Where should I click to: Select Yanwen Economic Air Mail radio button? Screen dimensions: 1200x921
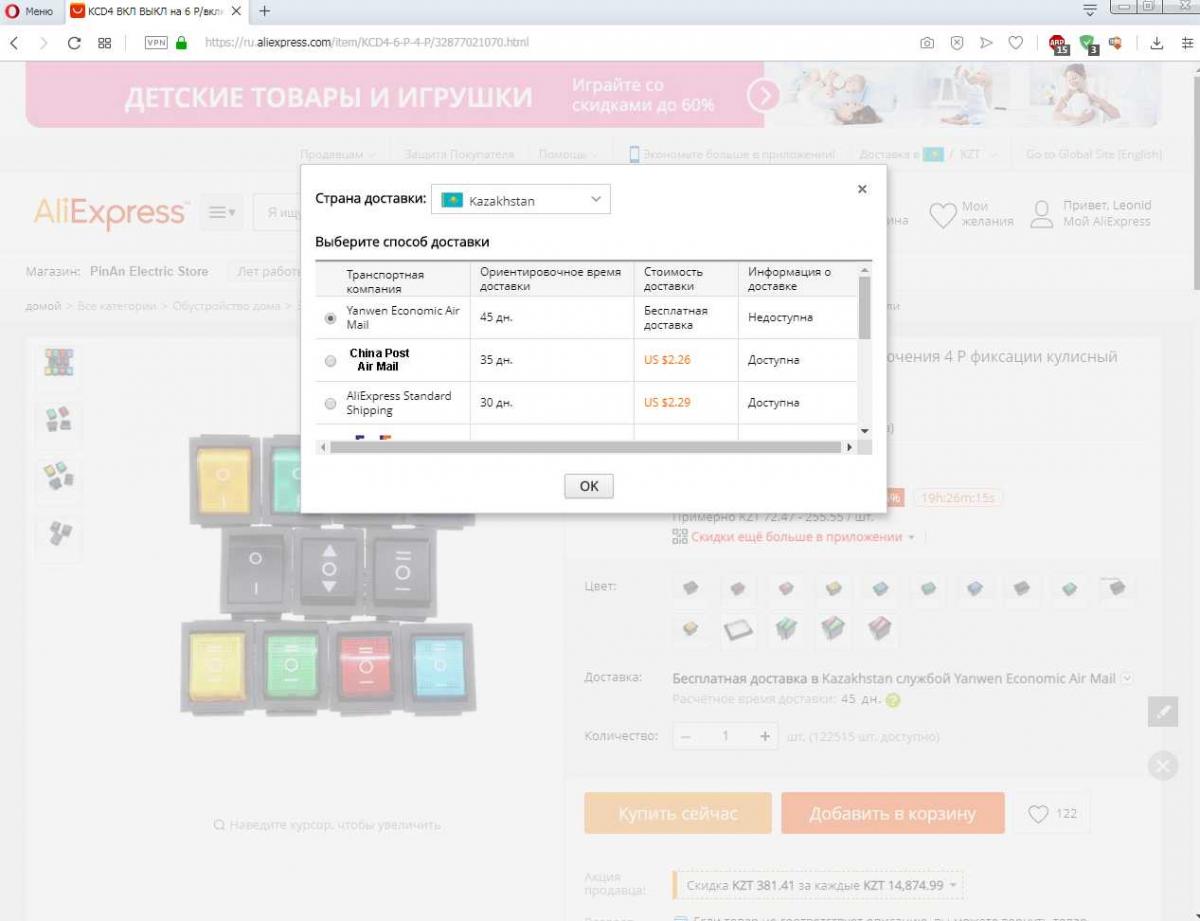pyautogui.click(x=331, y=318)
